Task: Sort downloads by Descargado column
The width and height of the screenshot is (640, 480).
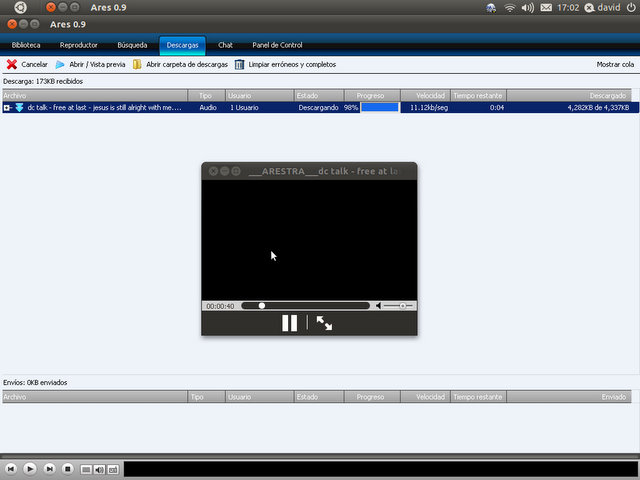Action: click(x=569, y=96)
